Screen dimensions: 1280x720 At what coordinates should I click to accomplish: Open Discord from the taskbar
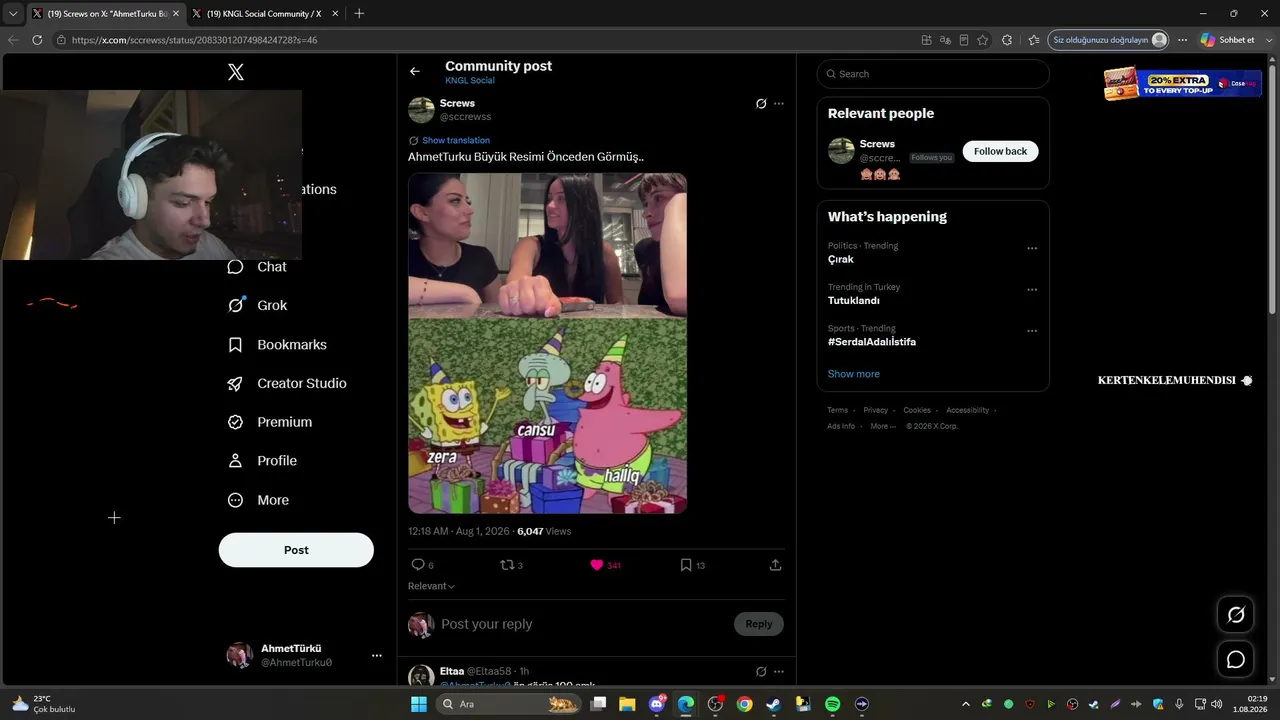pos(657,704)
